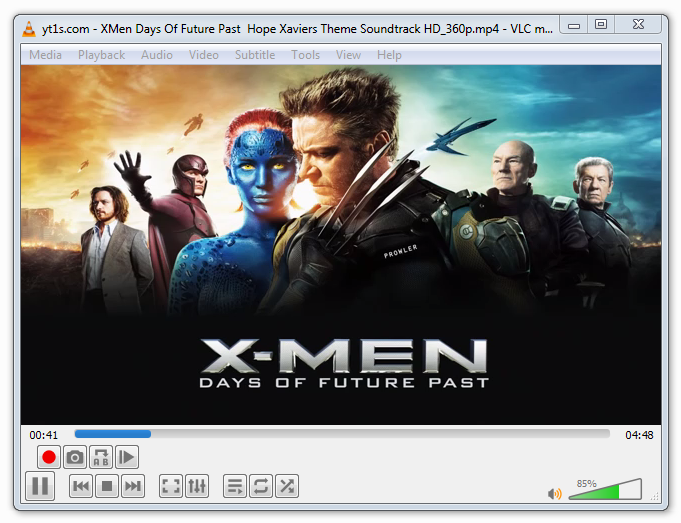This screenshot has height=523, width=681.
Task: Toggle random shuffle playback
Action: click(287, 486)
